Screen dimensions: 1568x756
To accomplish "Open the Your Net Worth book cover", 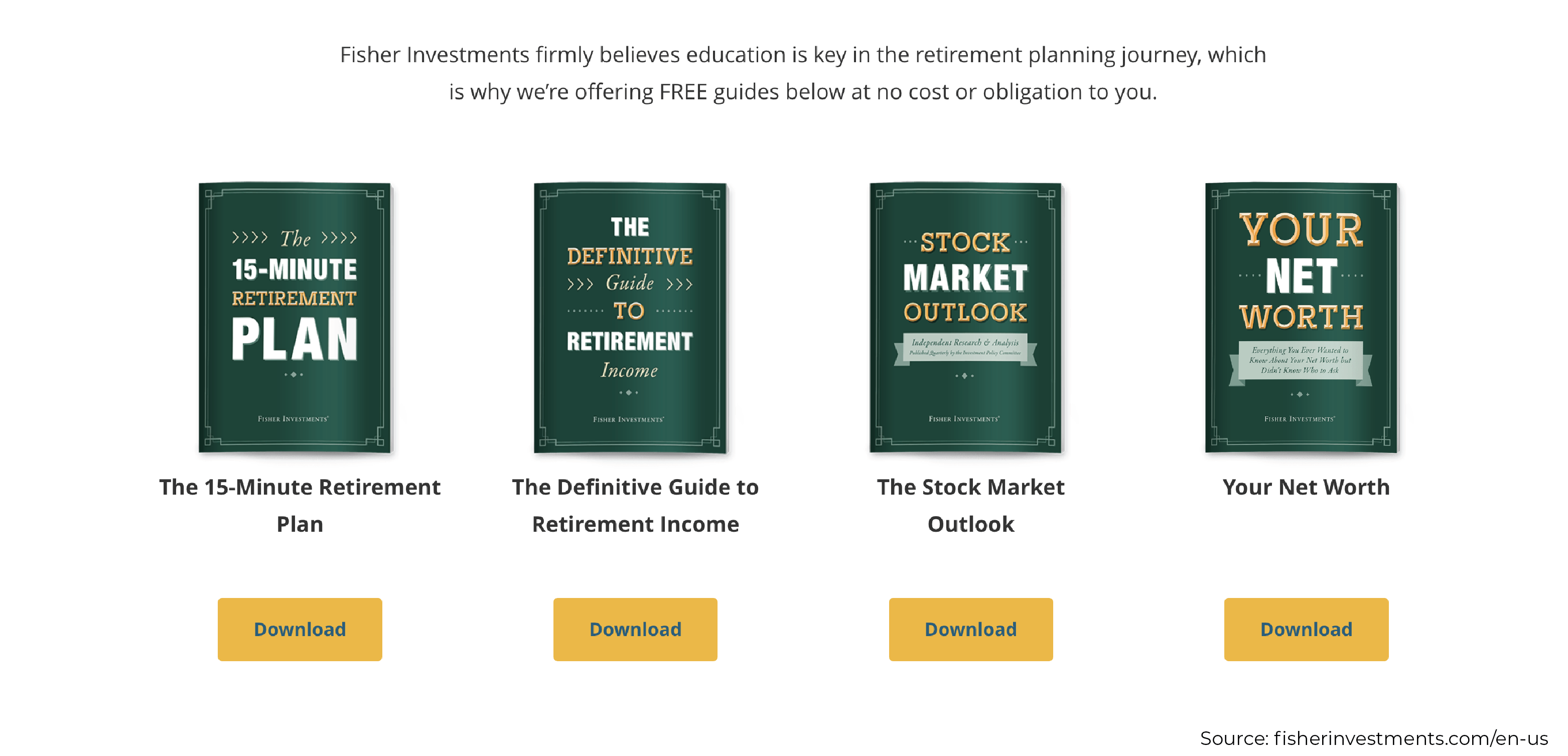I will coord(1302,317).
